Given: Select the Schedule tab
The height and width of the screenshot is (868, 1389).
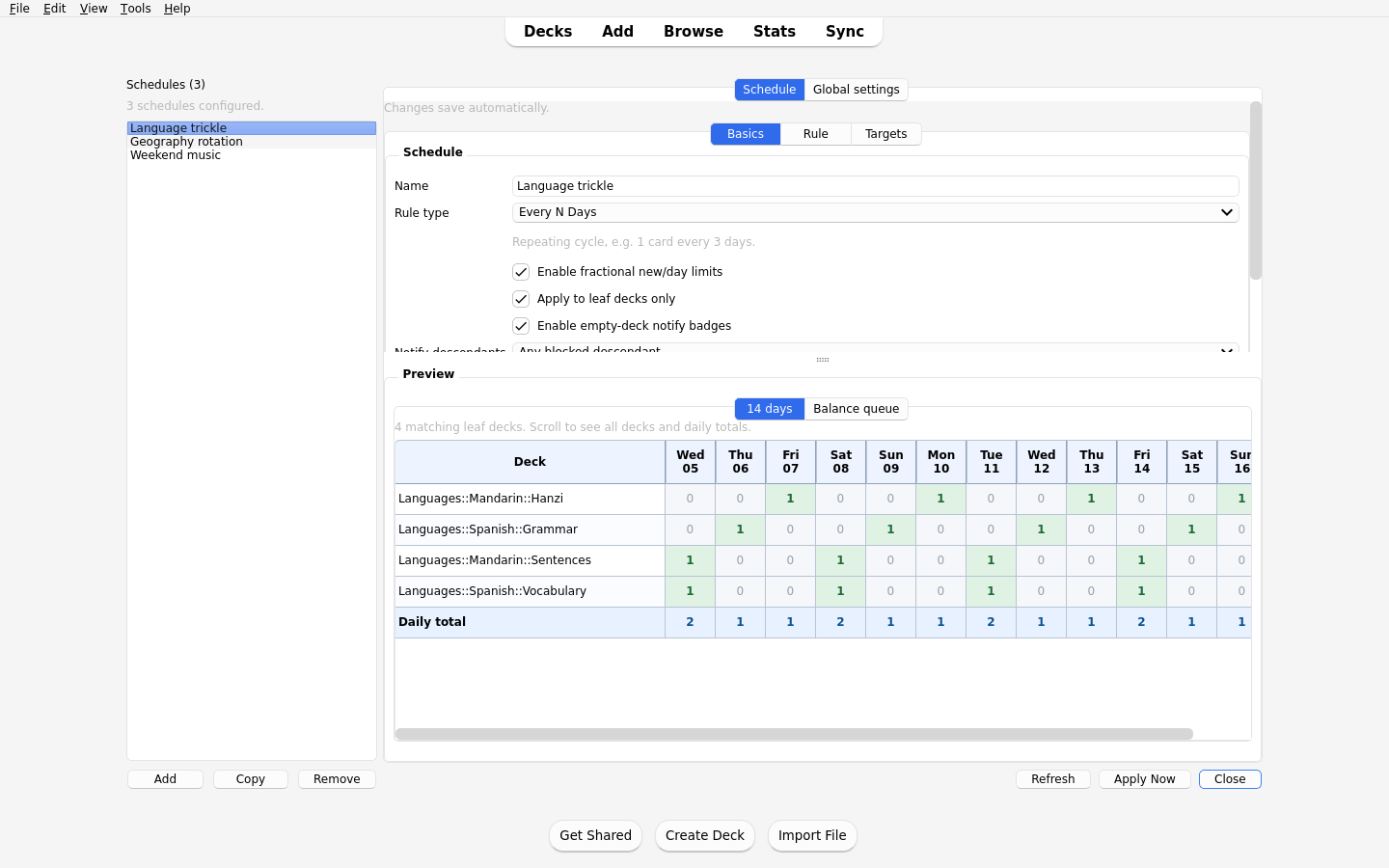Looking at the screenshot, I should tap(770, 90).
